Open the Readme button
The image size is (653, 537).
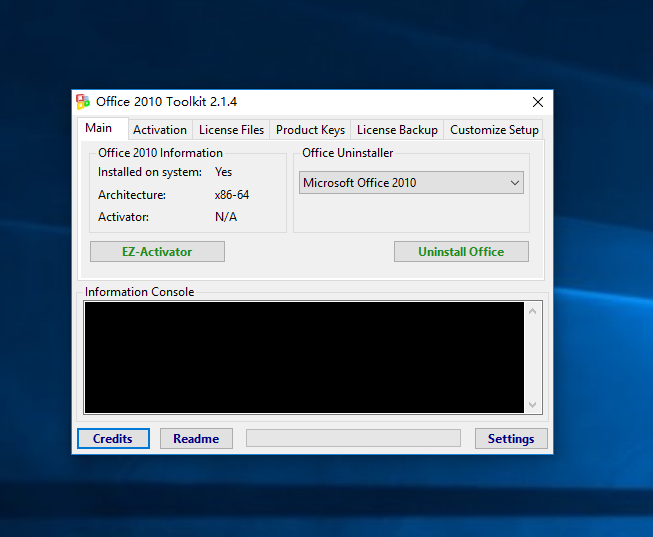coord(196,439)
